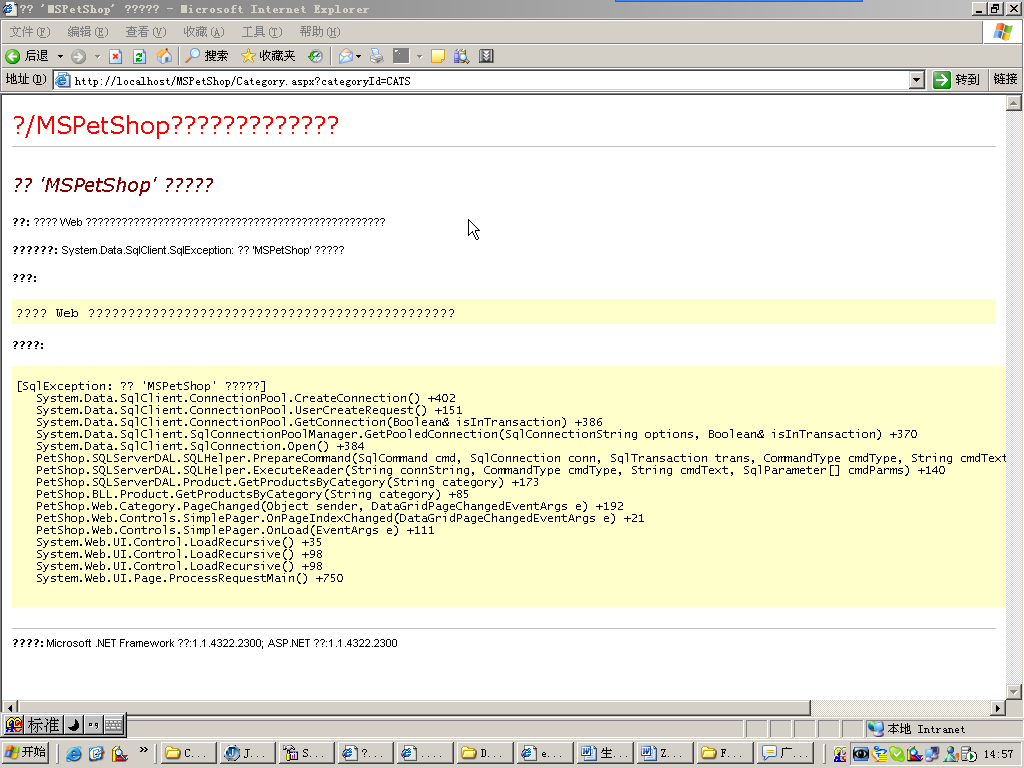Switch to taskbar window 'J...'
The width and height of the screenshot is (1024, 768).
click(246, 753)
